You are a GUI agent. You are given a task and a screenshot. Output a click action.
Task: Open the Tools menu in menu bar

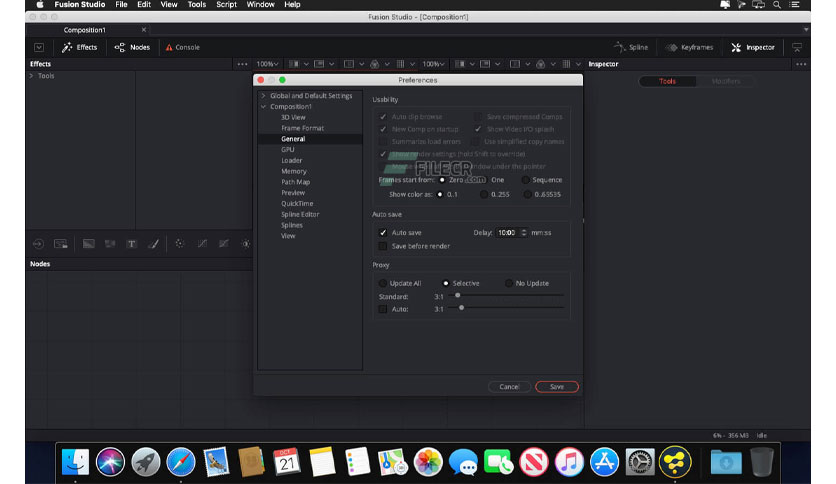(x=197, y=5)
